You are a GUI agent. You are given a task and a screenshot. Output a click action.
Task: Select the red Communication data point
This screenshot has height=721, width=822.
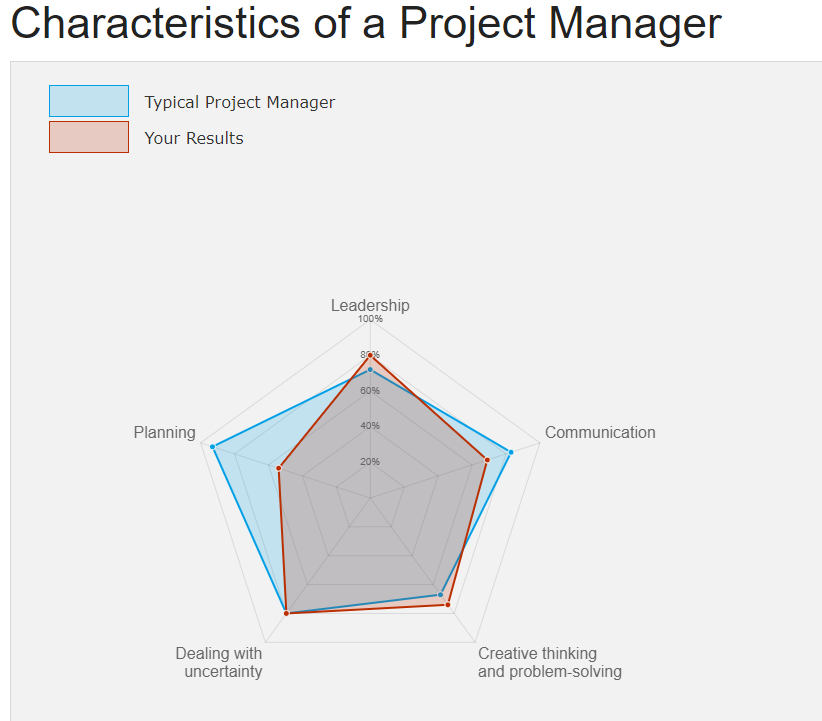coord(487,460)
